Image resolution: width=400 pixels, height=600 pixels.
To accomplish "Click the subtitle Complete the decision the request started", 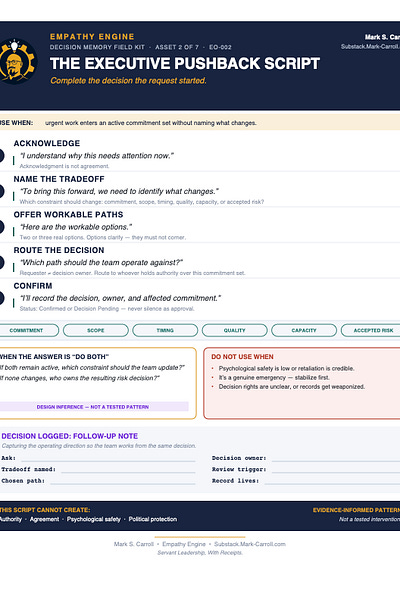I will [128, 81].
